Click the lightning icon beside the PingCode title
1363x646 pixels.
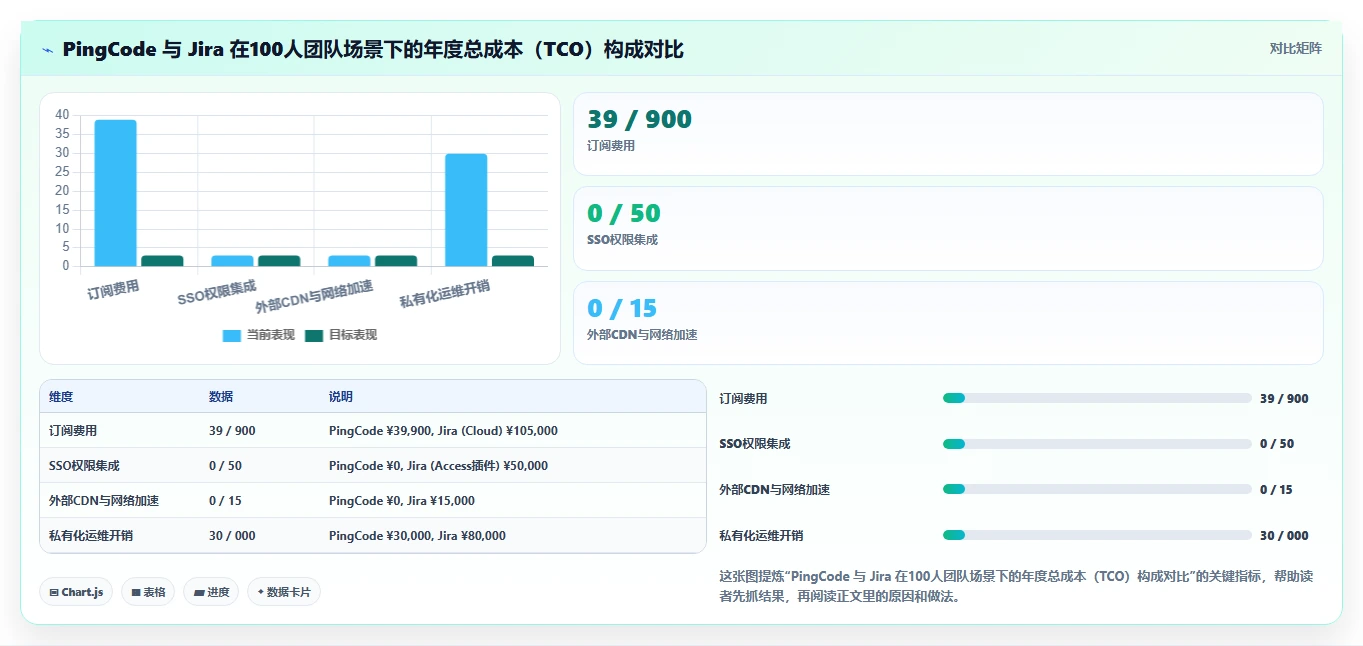[x=48, y=49]
